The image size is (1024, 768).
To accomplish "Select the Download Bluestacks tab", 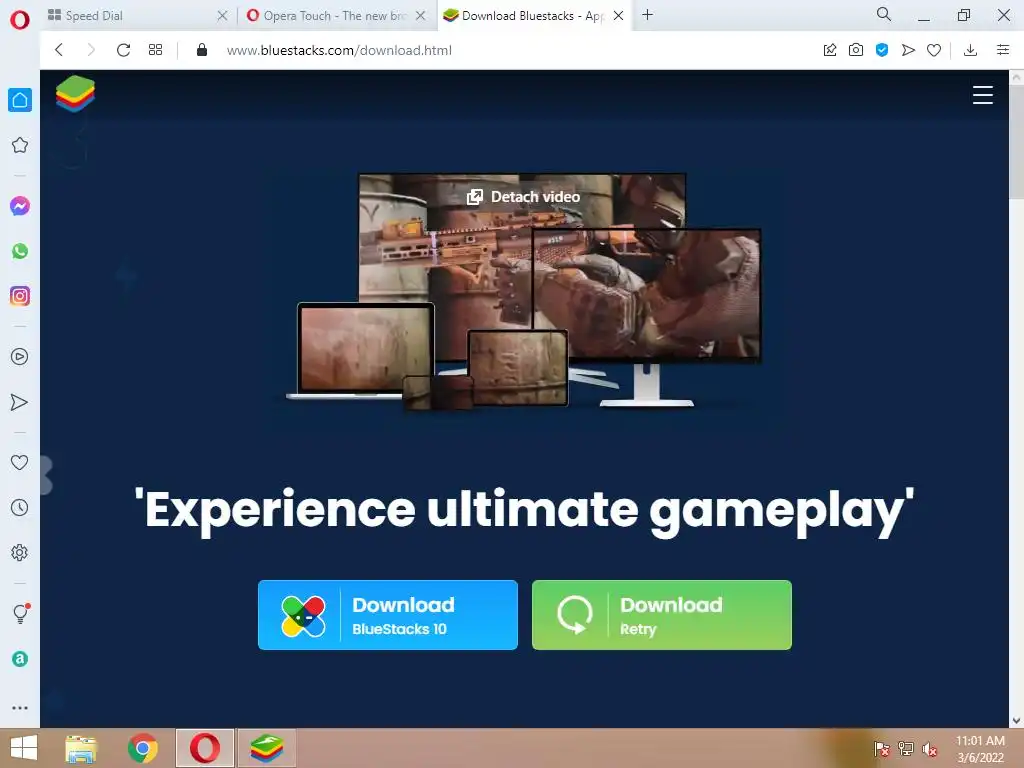I will pyautogui.click(x=534, y=16).
